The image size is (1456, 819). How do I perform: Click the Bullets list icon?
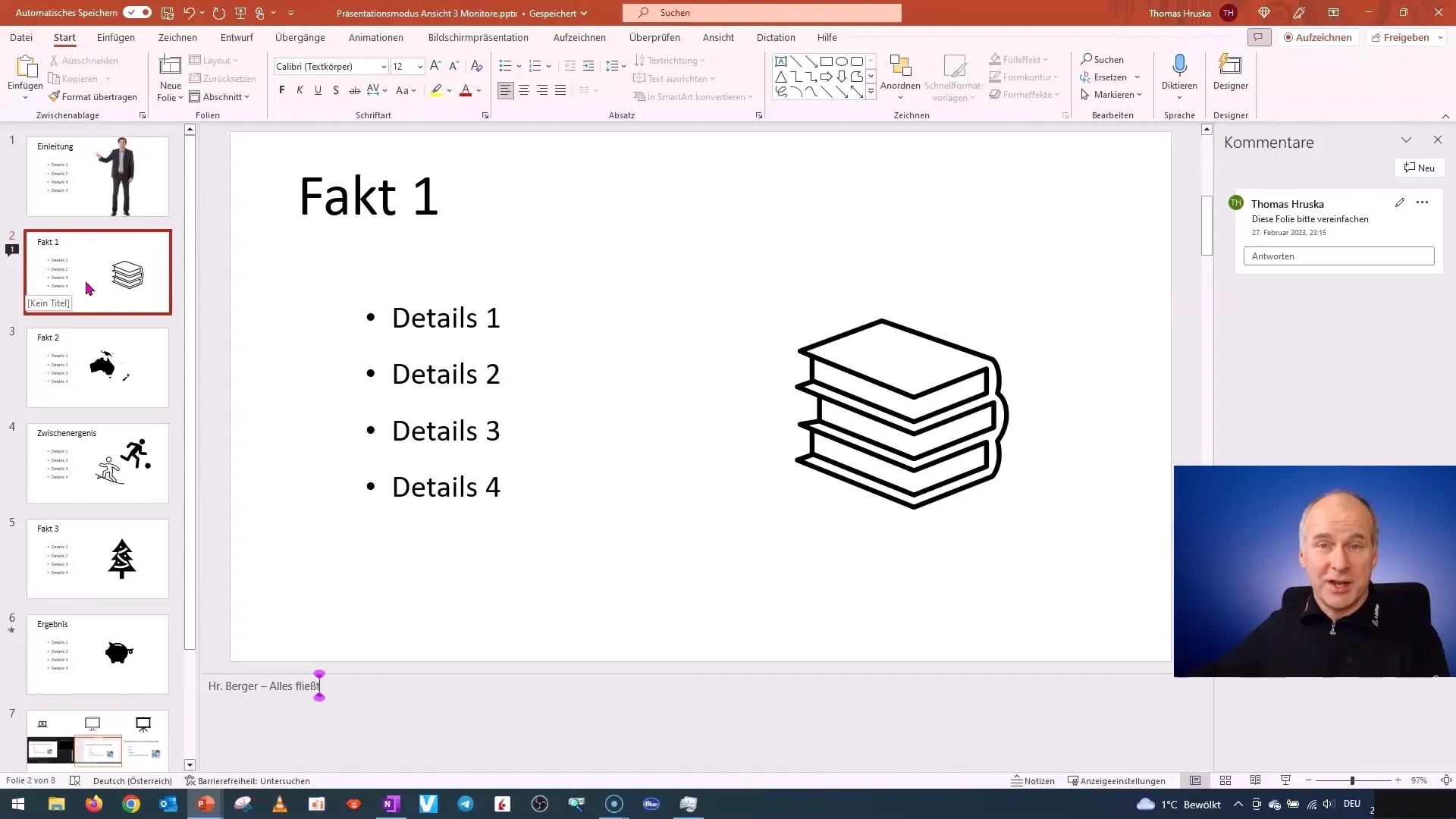point(506,65)
